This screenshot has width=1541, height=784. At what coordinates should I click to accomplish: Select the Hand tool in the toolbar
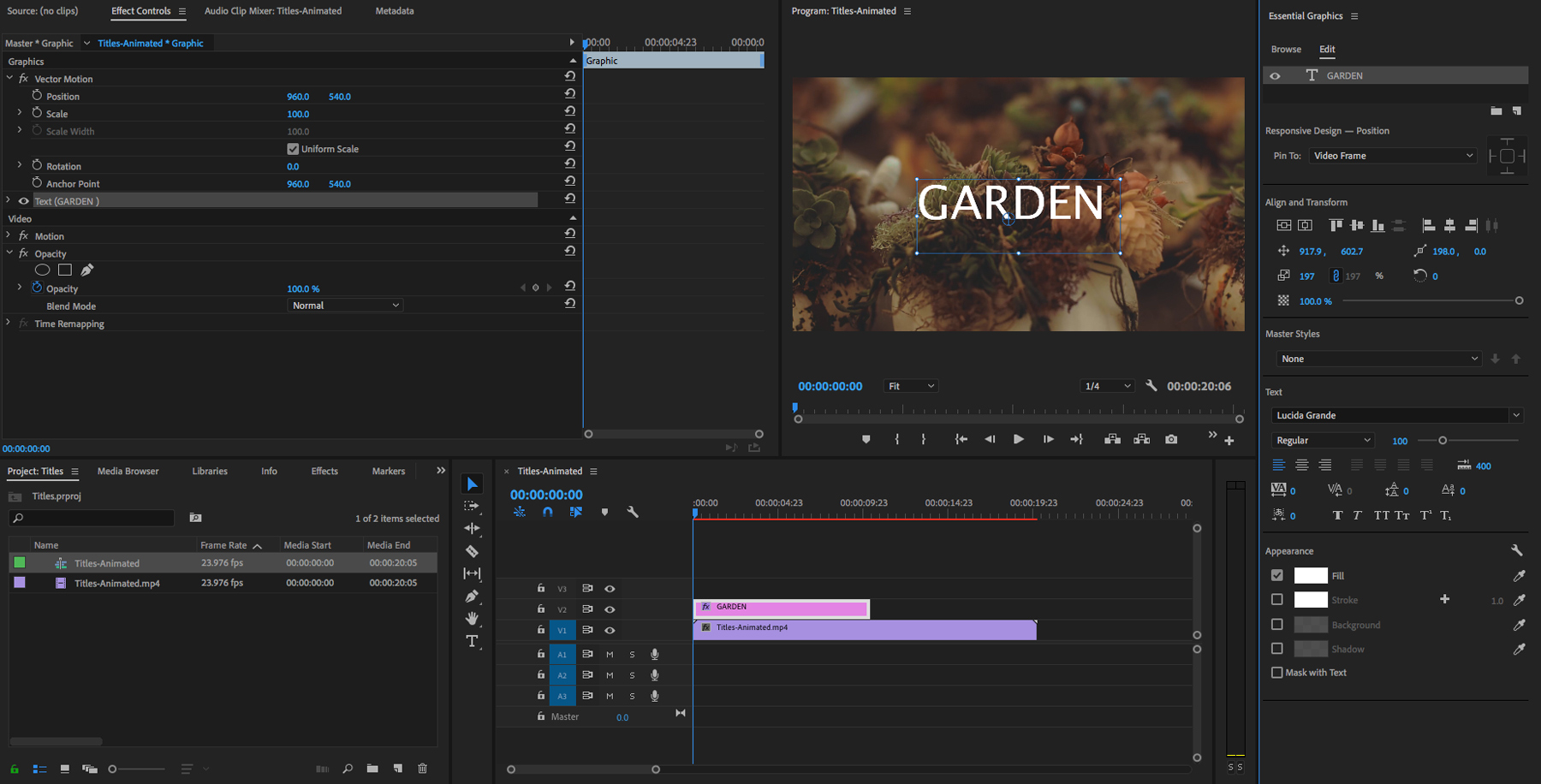click(472, 619)
